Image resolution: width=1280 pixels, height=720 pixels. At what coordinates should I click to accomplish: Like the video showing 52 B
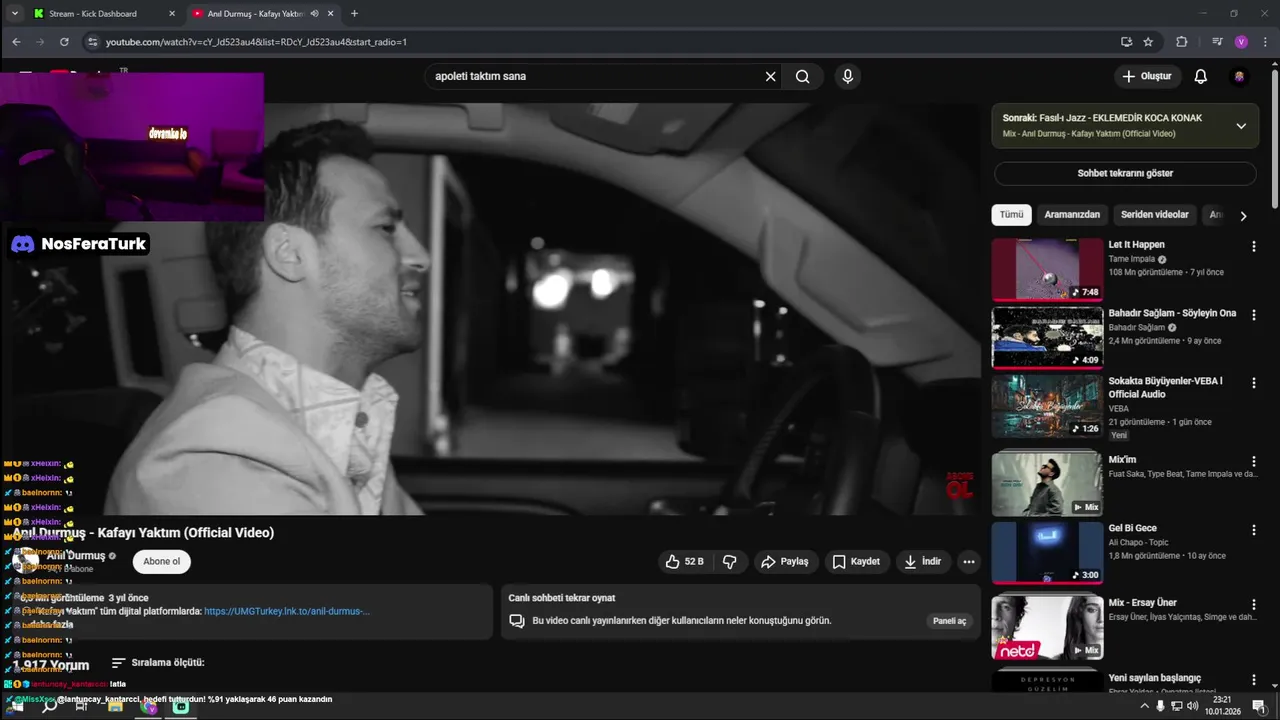point(685,562)
